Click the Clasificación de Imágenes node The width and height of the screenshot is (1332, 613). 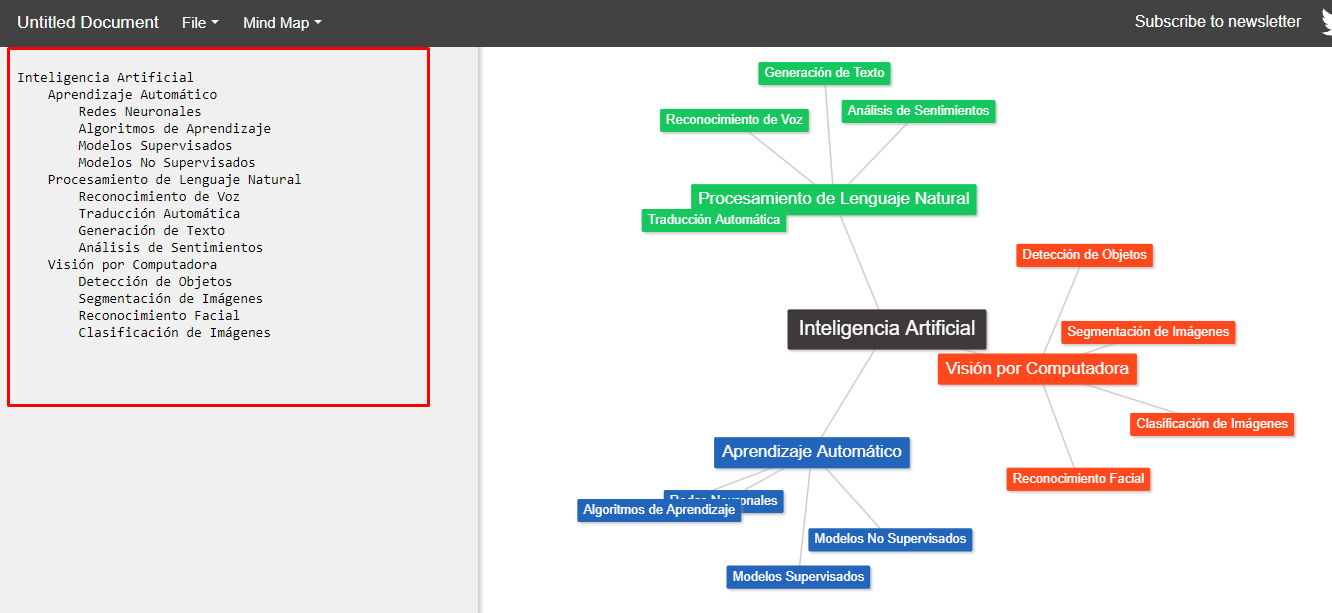coord(1212,424)
